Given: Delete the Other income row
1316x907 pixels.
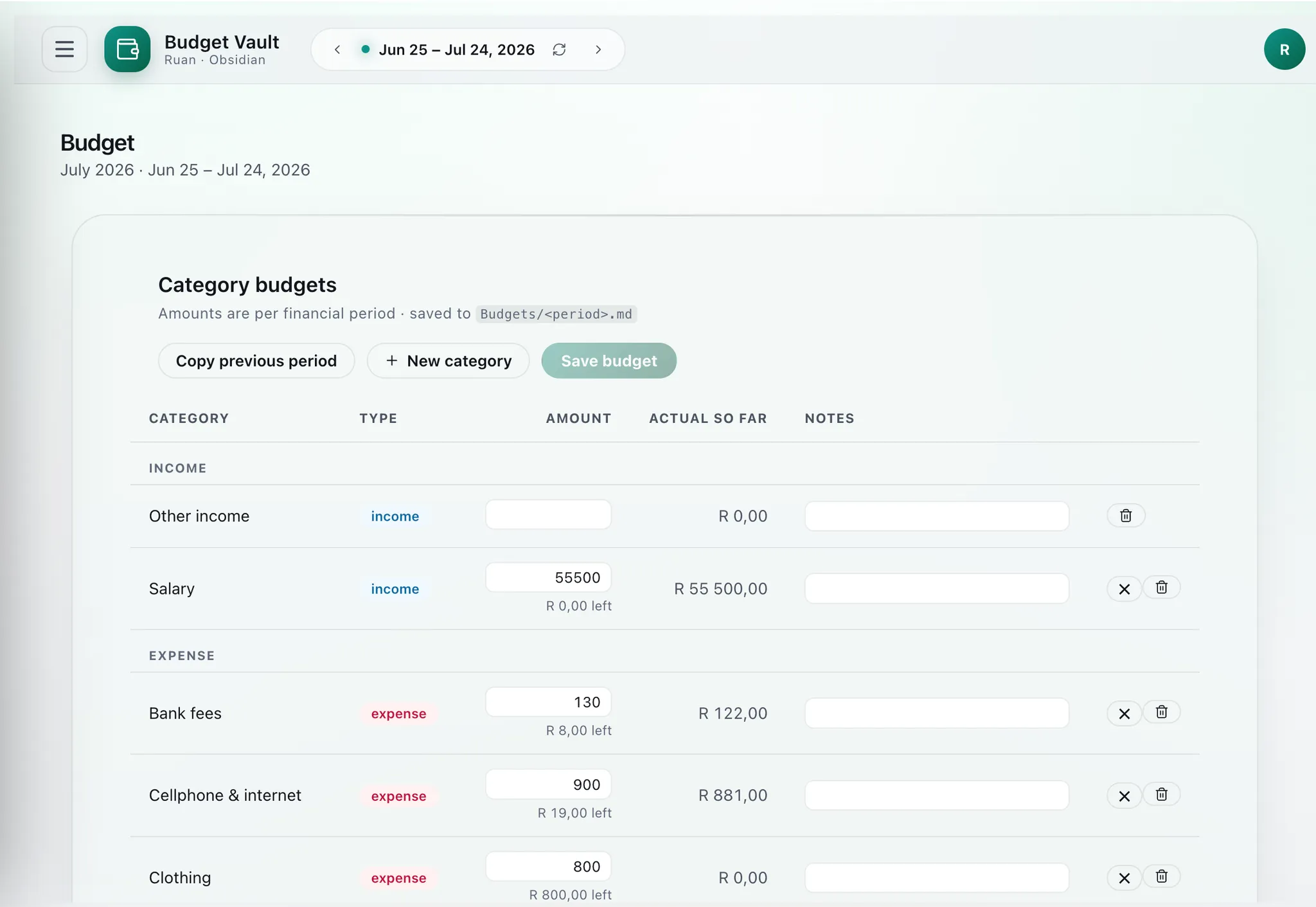Looking at the screenshot, I should [x=1126, y=516].
